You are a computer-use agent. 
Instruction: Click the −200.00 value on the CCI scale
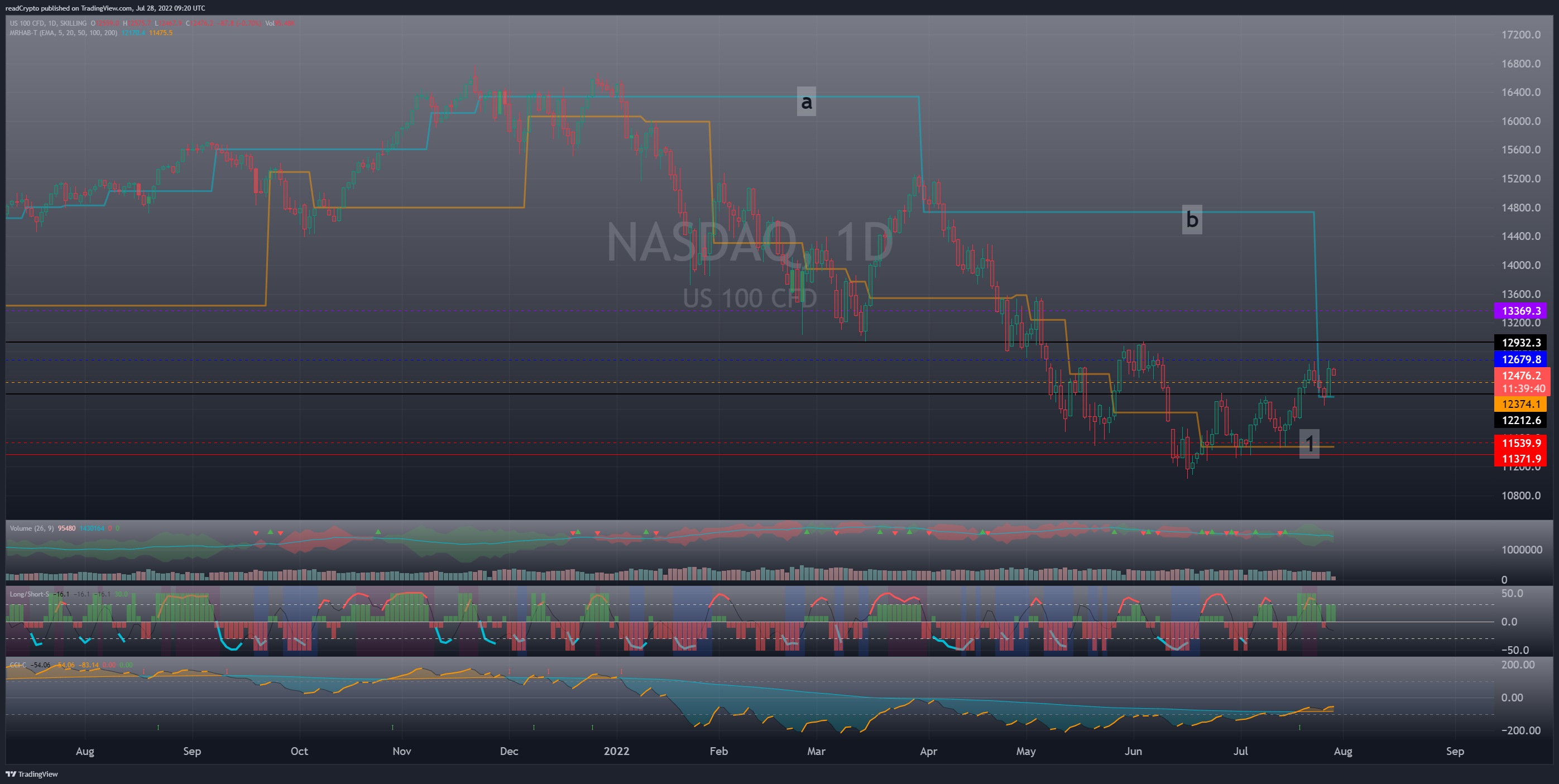(1521, 731)
